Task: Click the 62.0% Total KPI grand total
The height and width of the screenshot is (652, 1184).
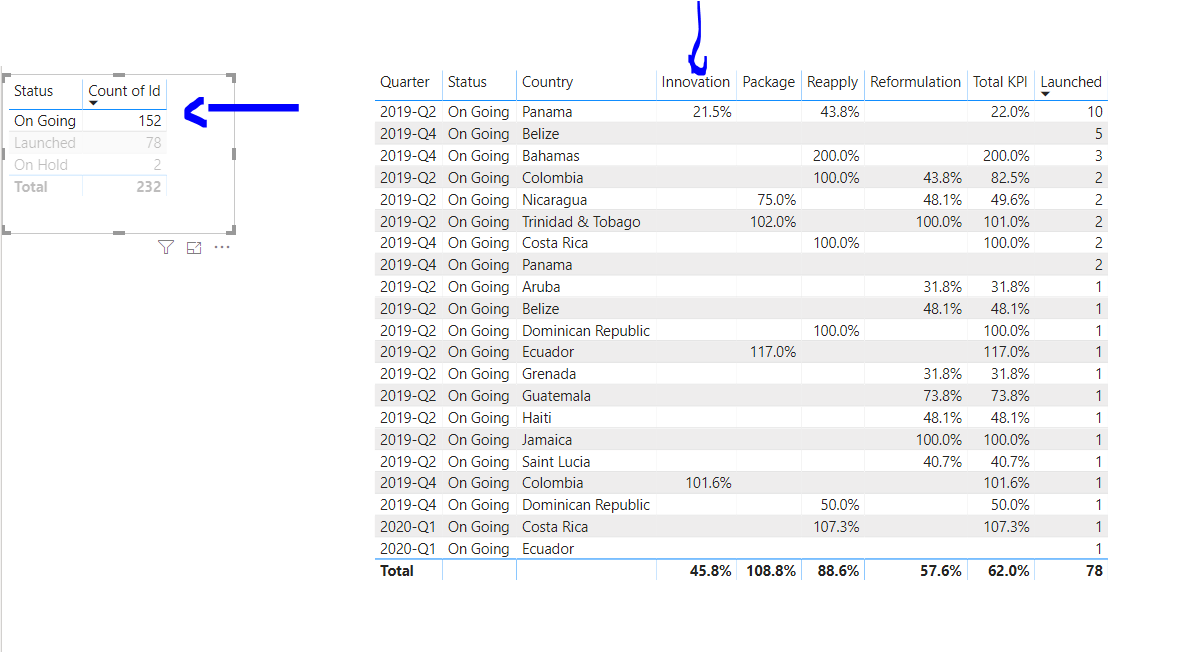Action: click(x=1009, y=571)
